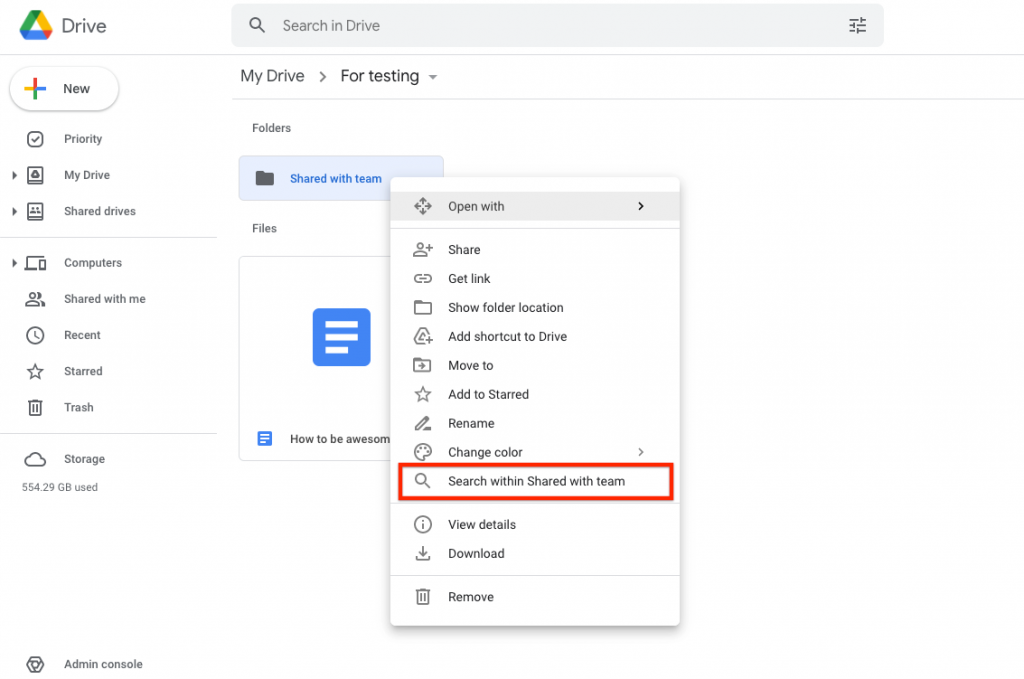Select Move to in context menu
The width and height of the screenshot is (1024, 679).
535,365
